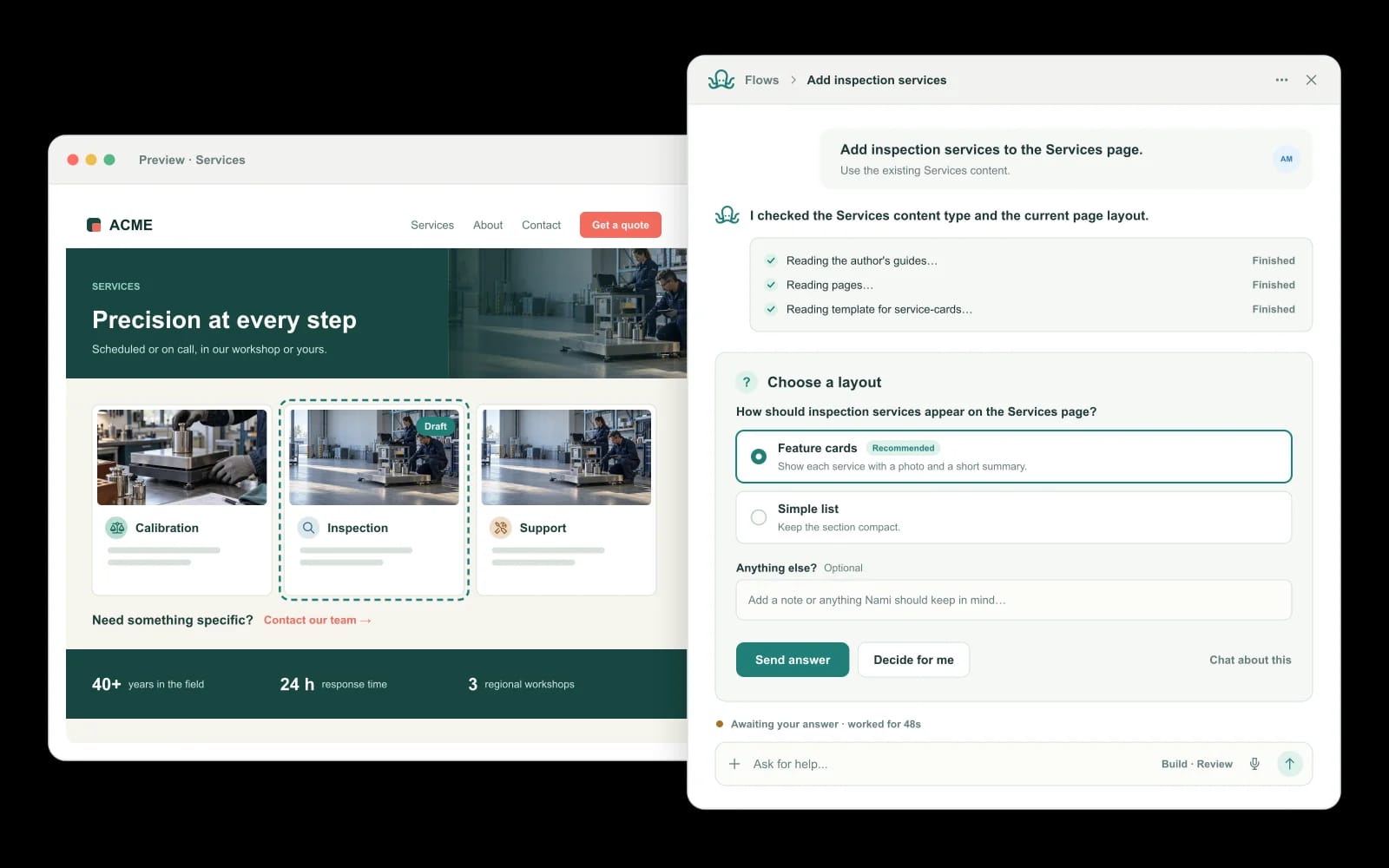
Task: Follow the Contact our team link
Action: [318, 620]
